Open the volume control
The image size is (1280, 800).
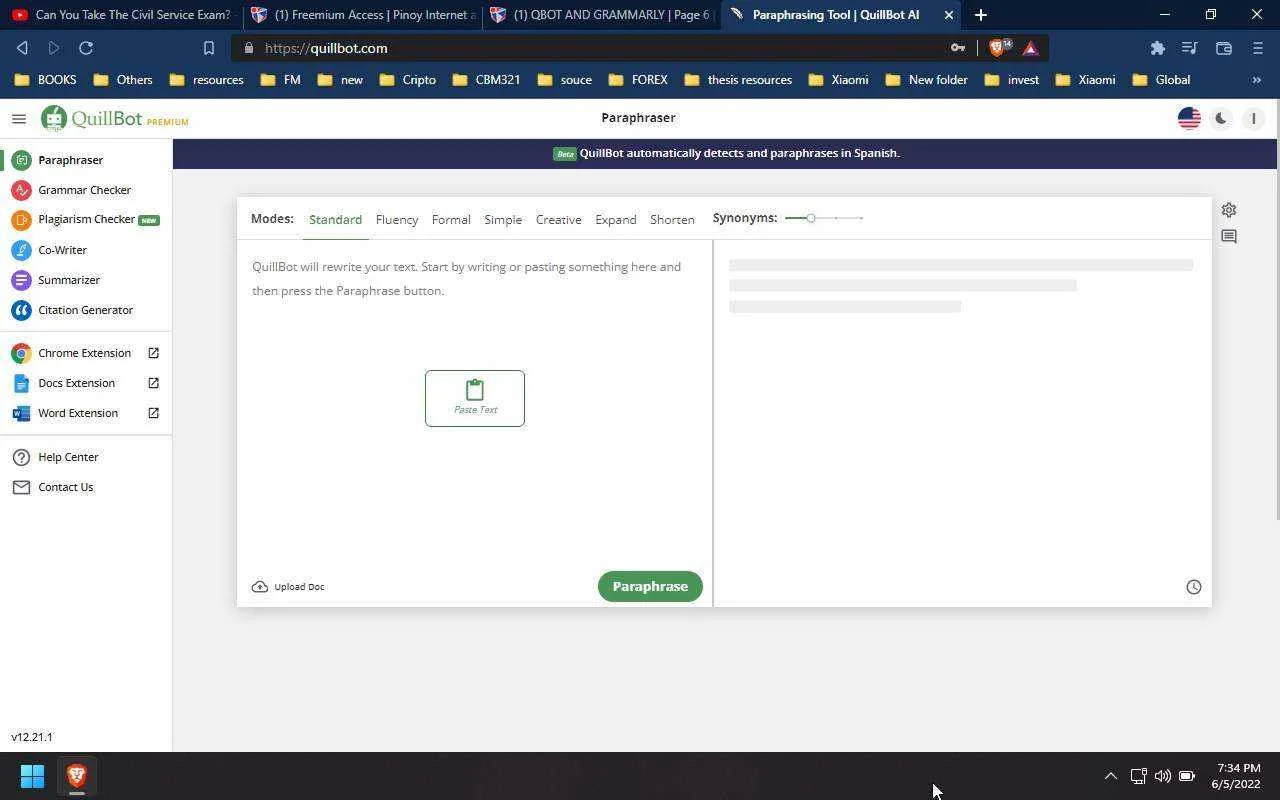(x=1162, y=776)
